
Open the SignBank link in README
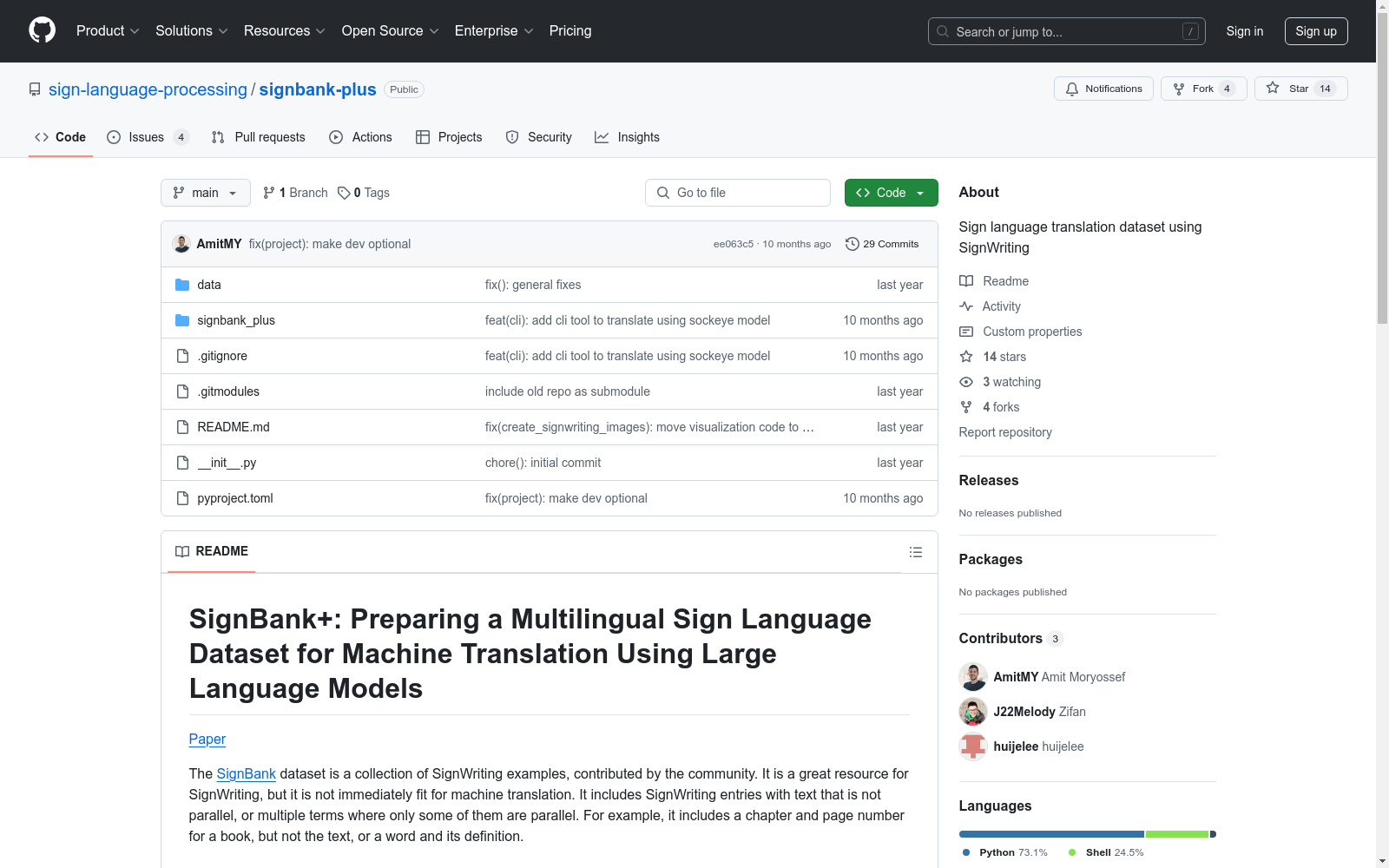click(247, 773)
